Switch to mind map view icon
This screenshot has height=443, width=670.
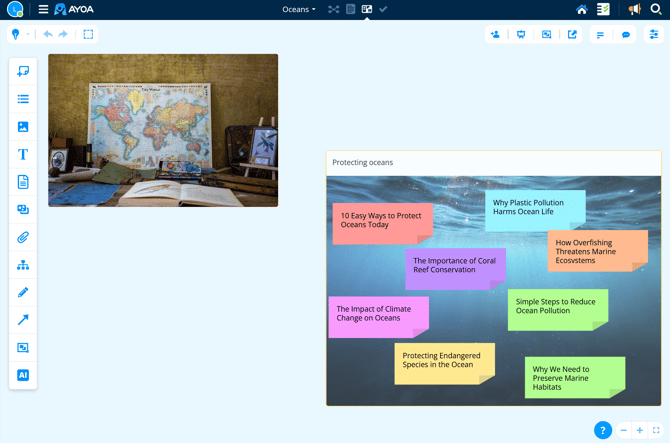click(x=333, y=9)
